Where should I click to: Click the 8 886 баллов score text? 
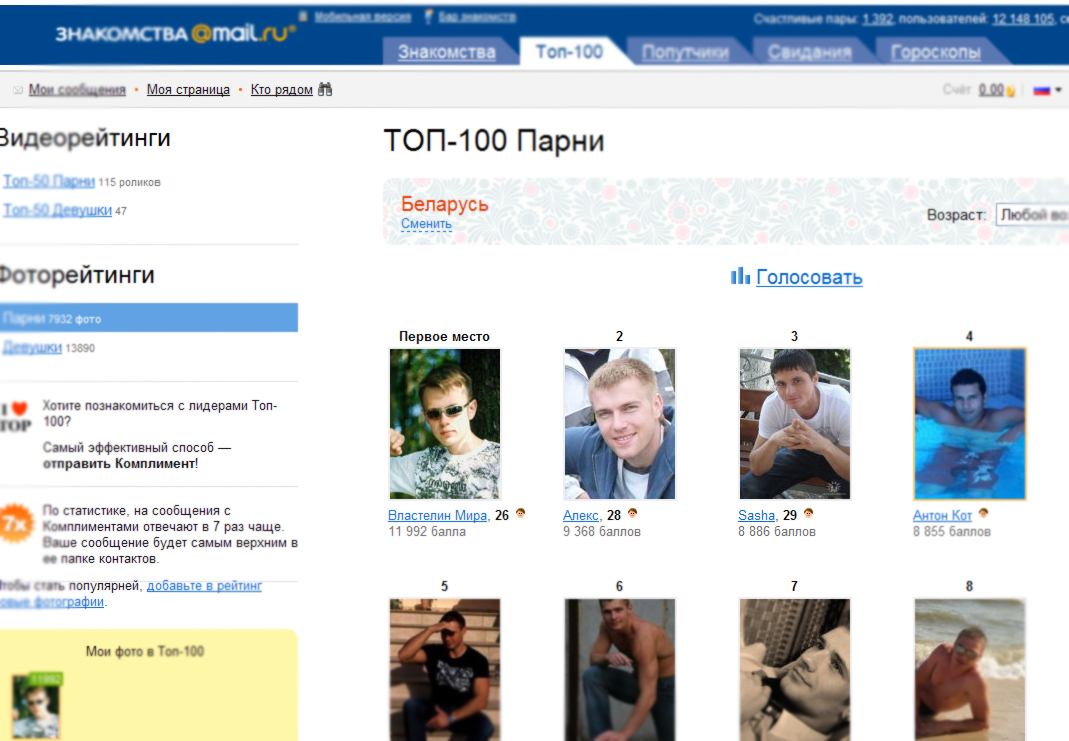(x=777, y=532)
